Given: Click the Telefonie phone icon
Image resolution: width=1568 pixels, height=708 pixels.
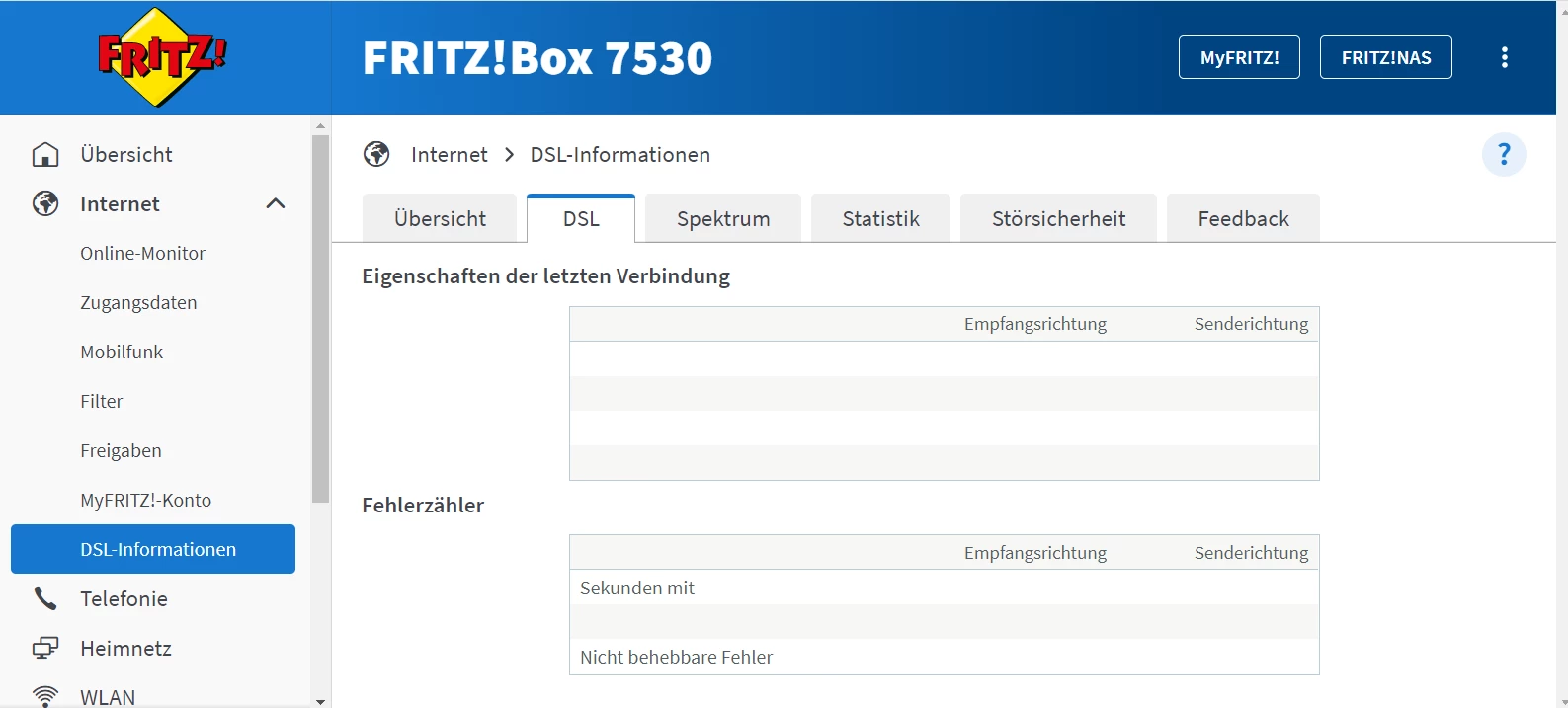Looking at the screenshot, I should [45, 598].
